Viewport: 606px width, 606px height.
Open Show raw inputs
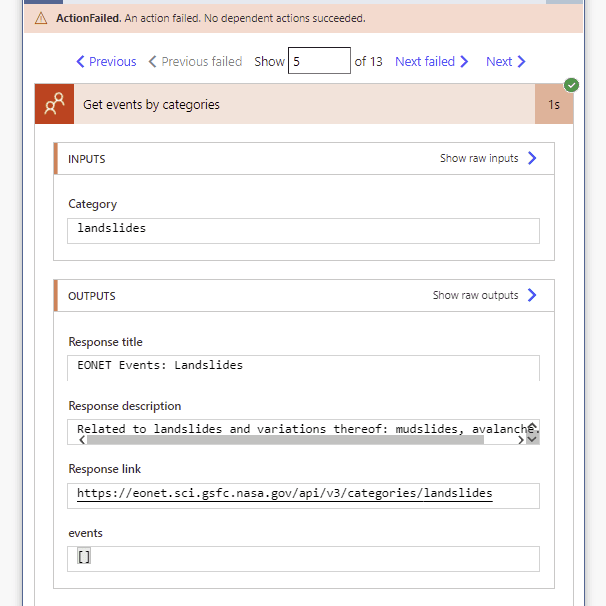[488, 158]
